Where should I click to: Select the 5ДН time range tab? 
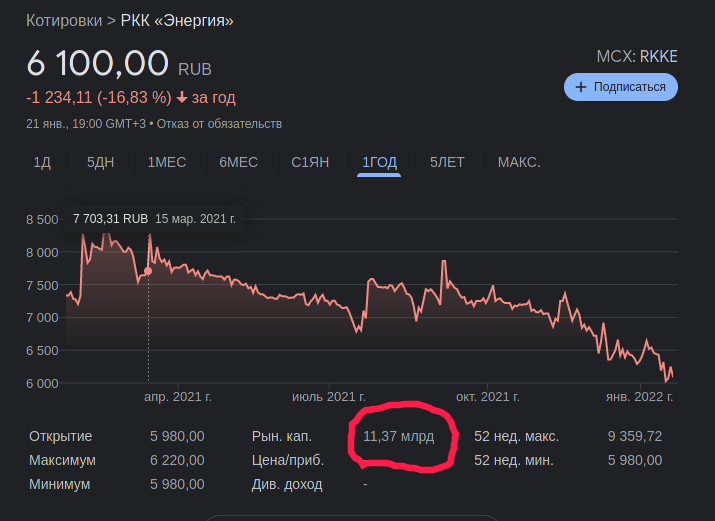(x=100, y=162)
